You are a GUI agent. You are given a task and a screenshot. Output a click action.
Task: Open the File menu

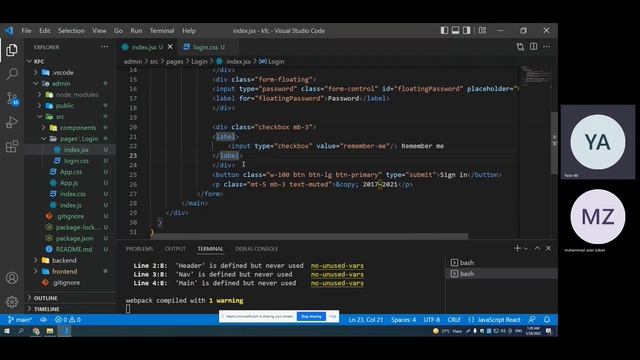coord(26,31)
